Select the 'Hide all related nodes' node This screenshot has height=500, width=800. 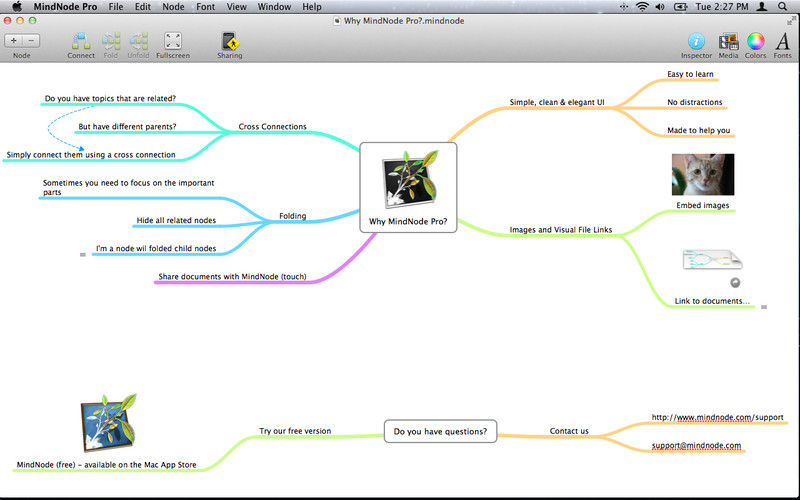pyautogui.click(x=176, y=220)
